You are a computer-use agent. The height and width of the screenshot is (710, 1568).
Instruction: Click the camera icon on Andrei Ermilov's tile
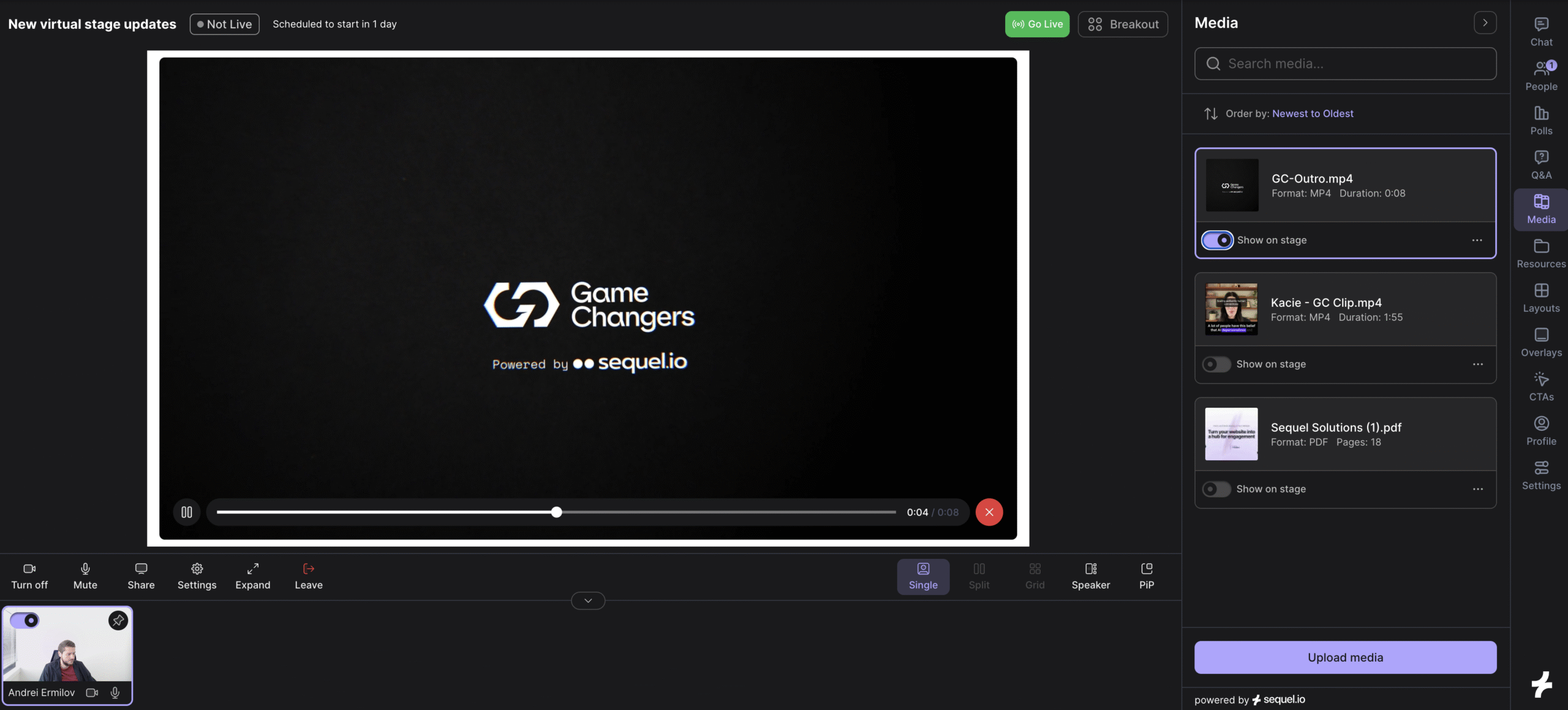92,693
